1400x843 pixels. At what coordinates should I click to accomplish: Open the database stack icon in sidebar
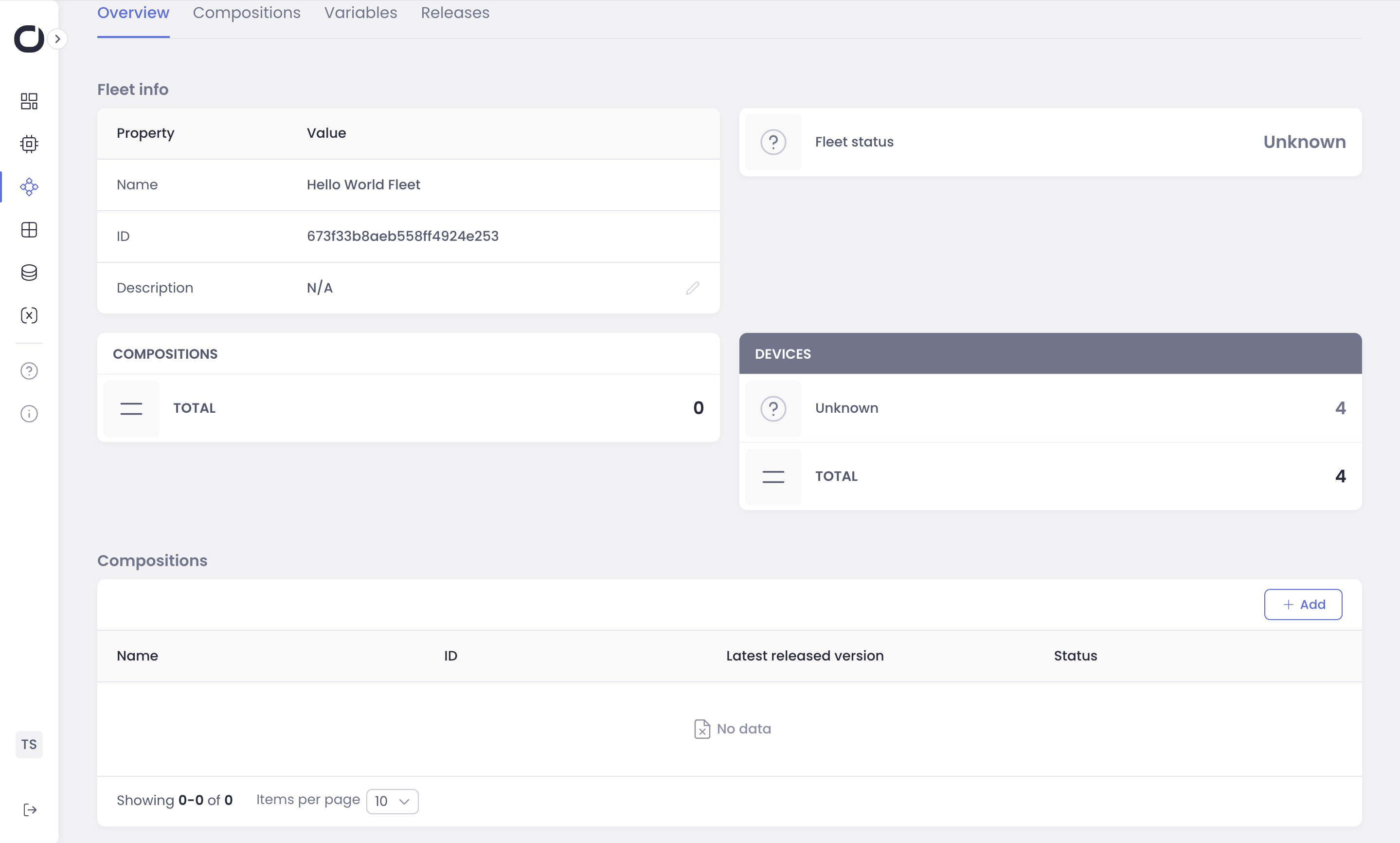29,273
